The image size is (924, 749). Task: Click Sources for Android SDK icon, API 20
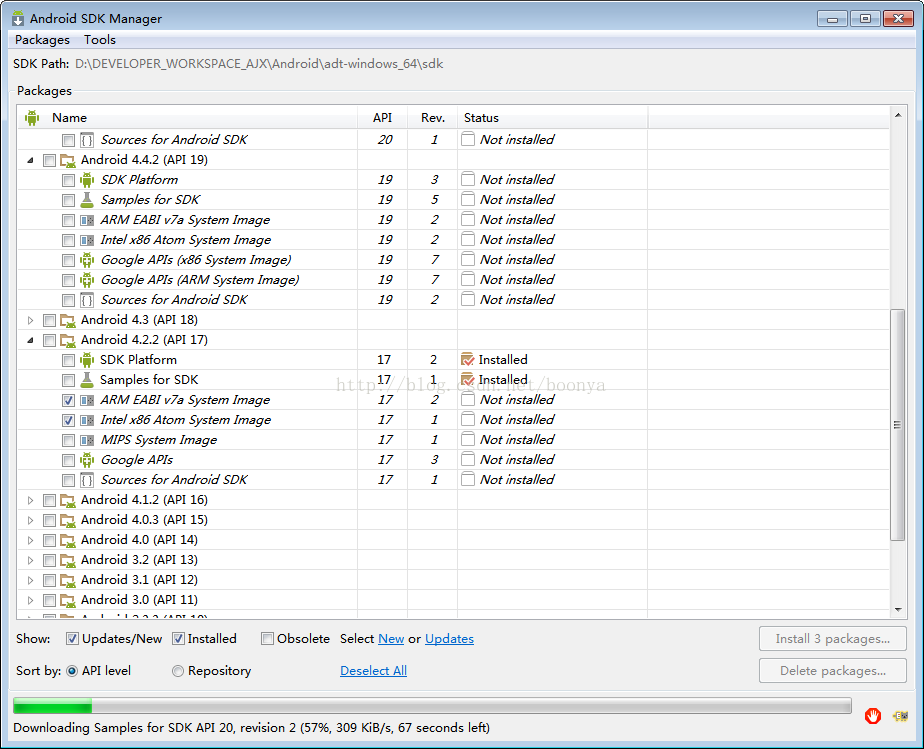(x=87, y=140)
